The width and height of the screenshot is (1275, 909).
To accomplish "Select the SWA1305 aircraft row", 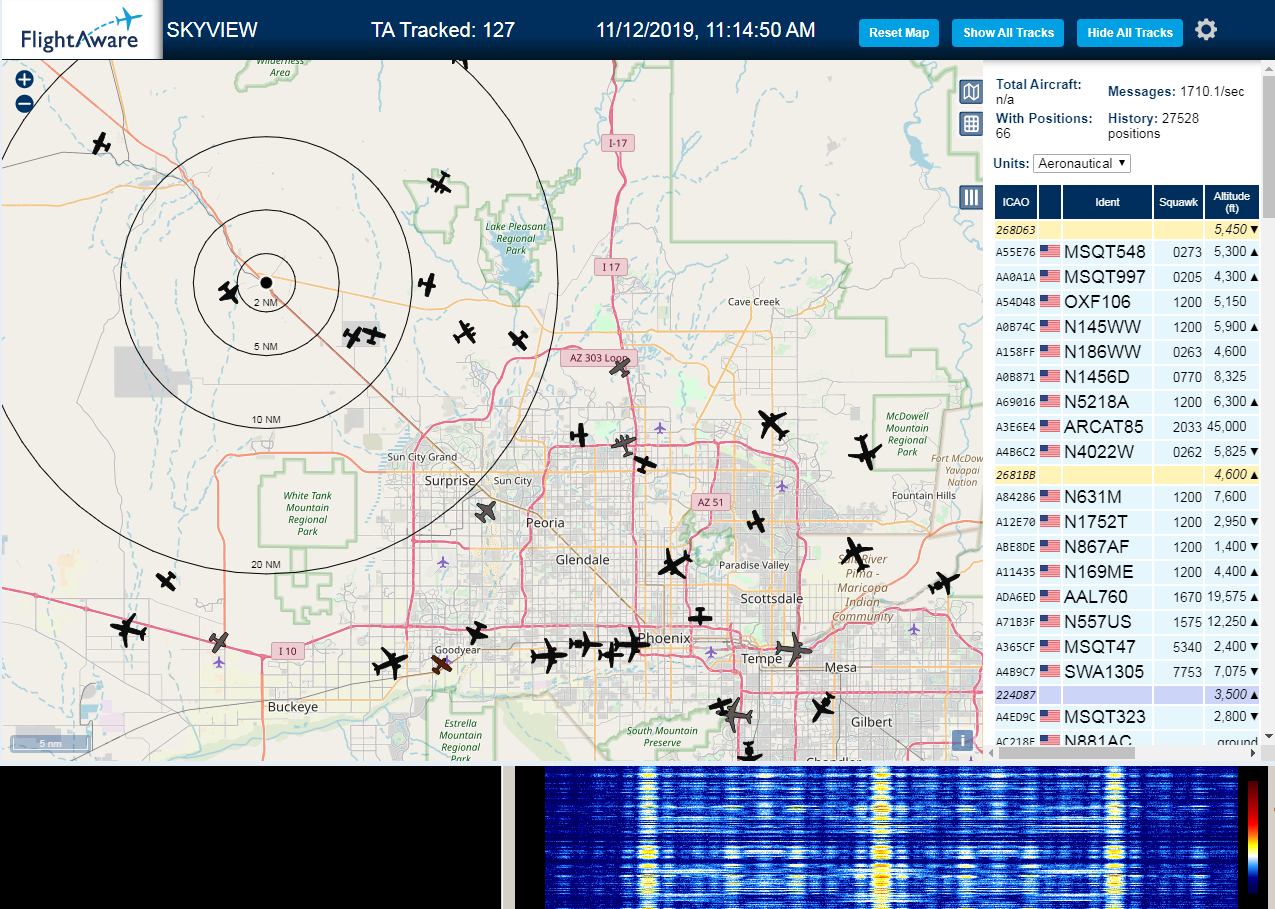I will coord(1127,672).
